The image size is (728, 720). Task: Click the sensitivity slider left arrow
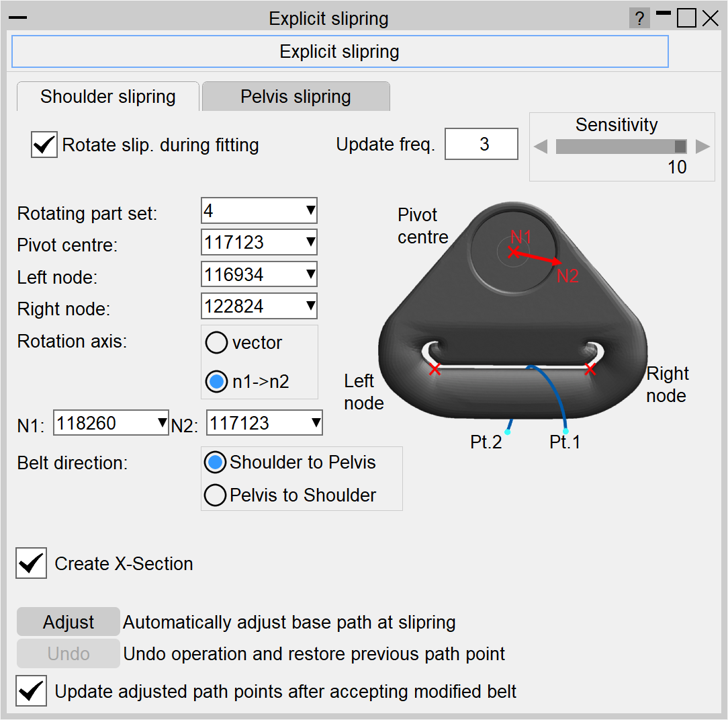point(540,146)
